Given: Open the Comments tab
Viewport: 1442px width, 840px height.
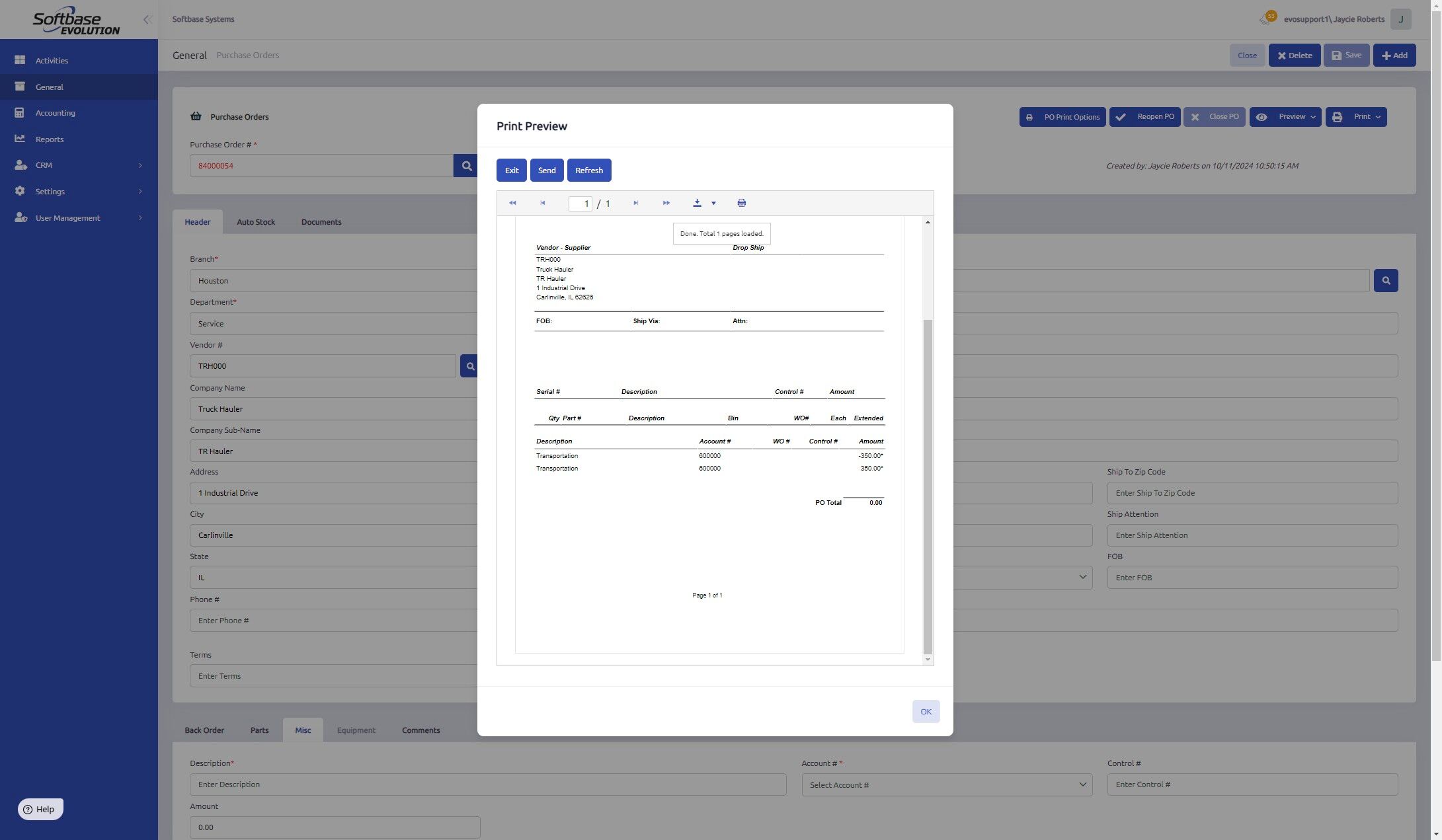Looking at the screenshot, I should (x=421, y=730).
